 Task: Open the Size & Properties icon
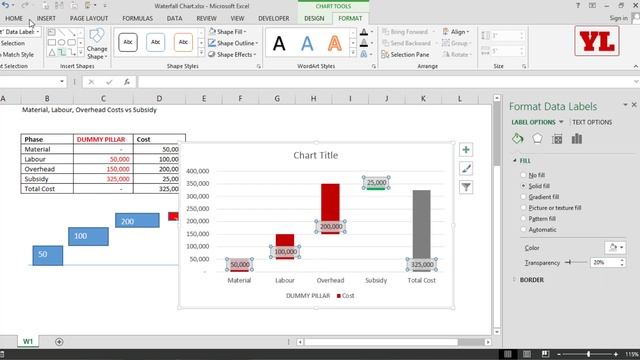pyautogui.click(x=557, y=139)
